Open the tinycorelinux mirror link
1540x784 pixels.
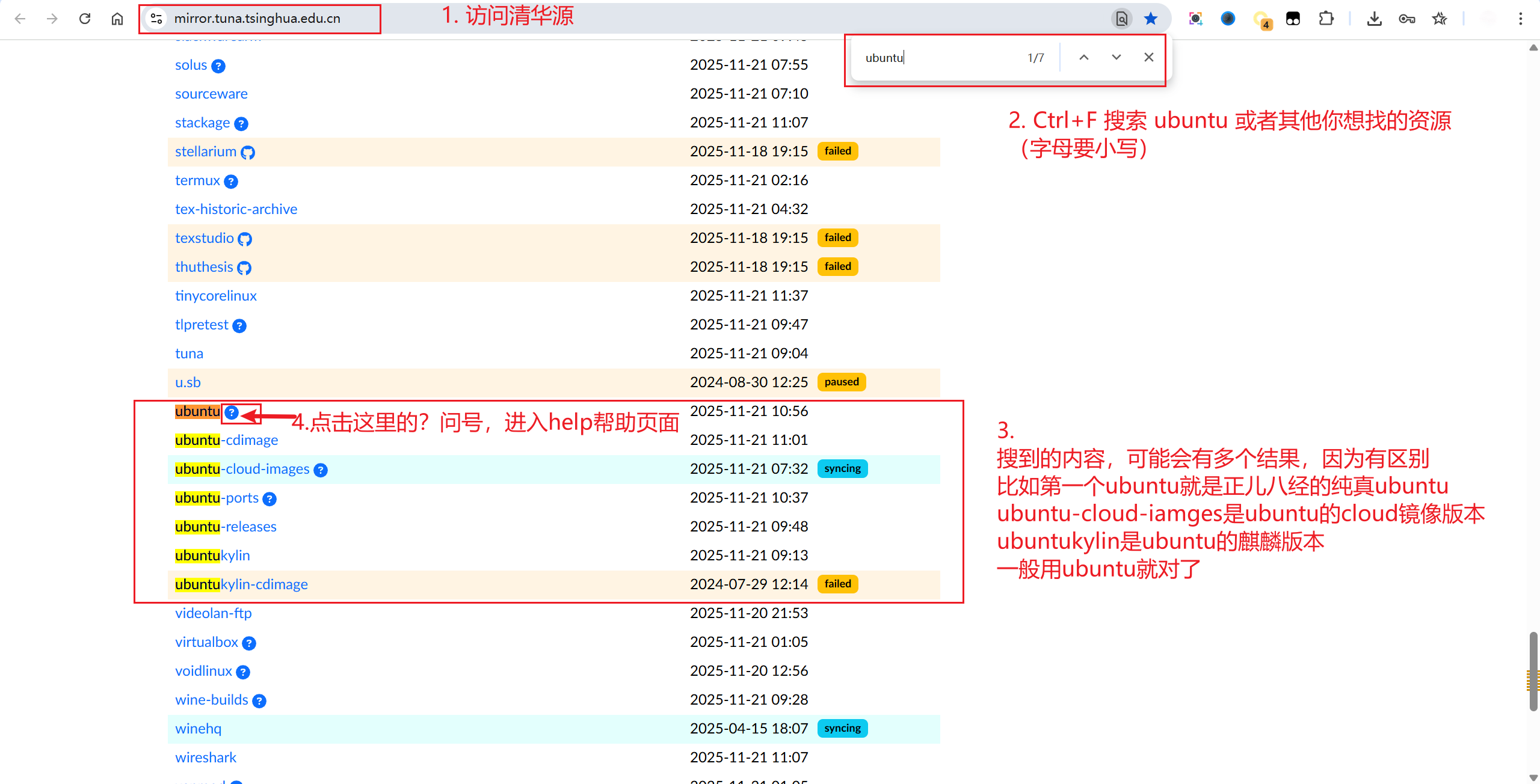[x=215, y=295]
